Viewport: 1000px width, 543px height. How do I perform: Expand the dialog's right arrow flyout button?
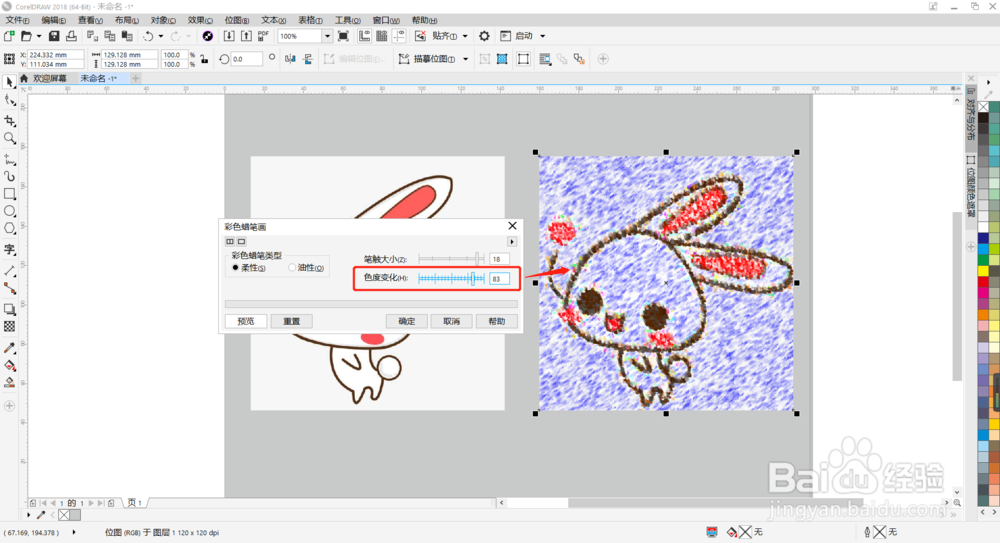pyautogui.click(x=511, y=242)
